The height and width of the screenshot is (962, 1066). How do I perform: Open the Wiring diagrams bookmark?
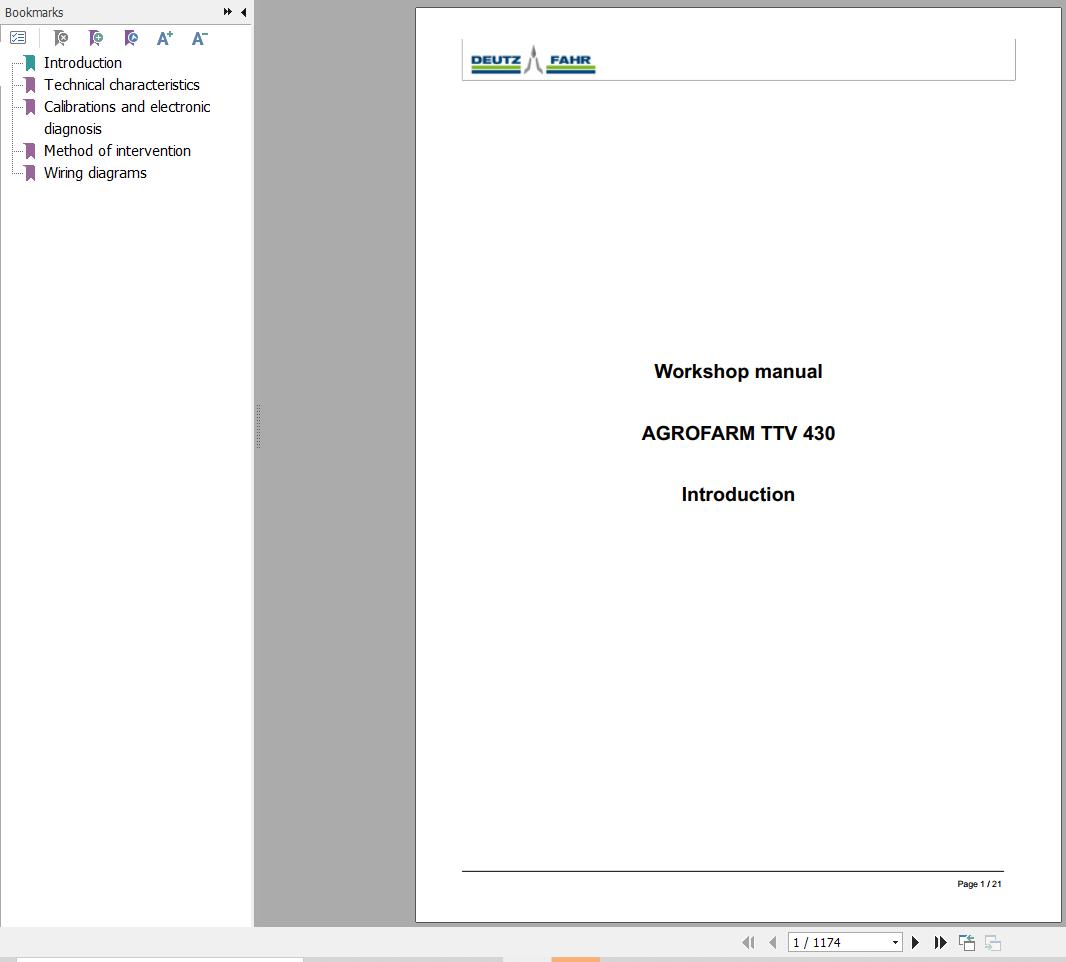pyautogui.click(x=95, y=173)
